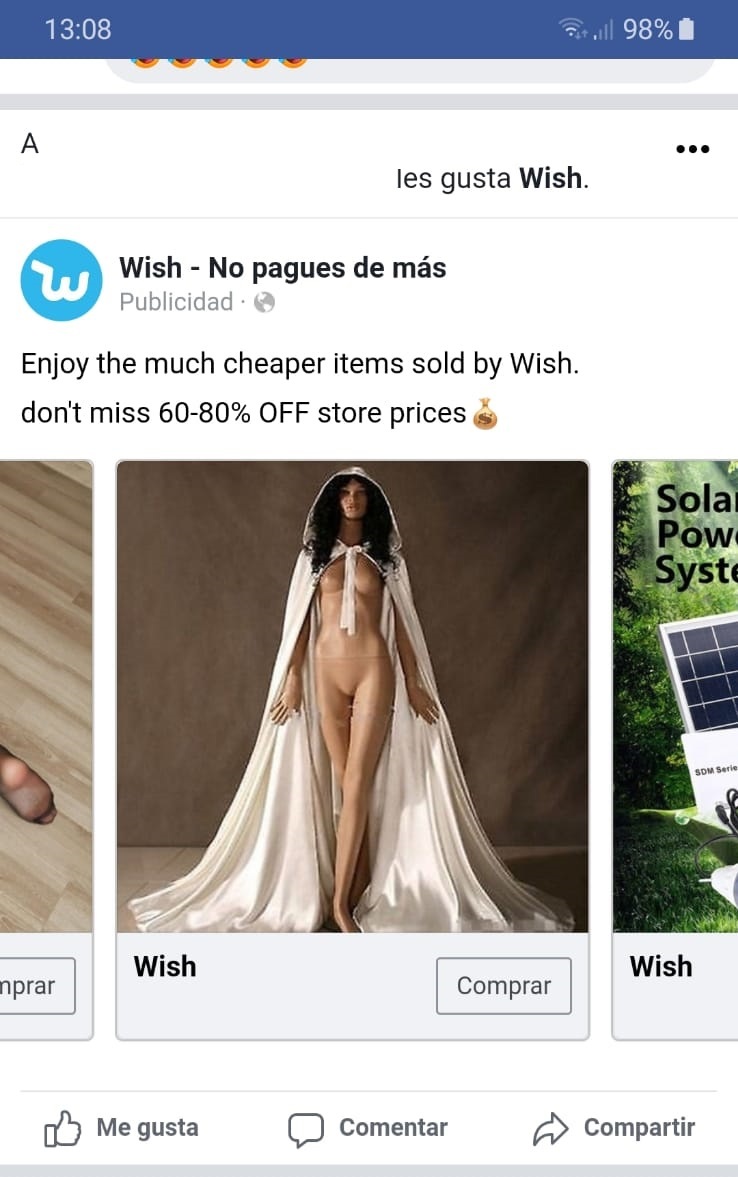Viewport: 738px width, 1177px height.
Task: Tap the Wish logo profile picture
Action: point(62,280)
